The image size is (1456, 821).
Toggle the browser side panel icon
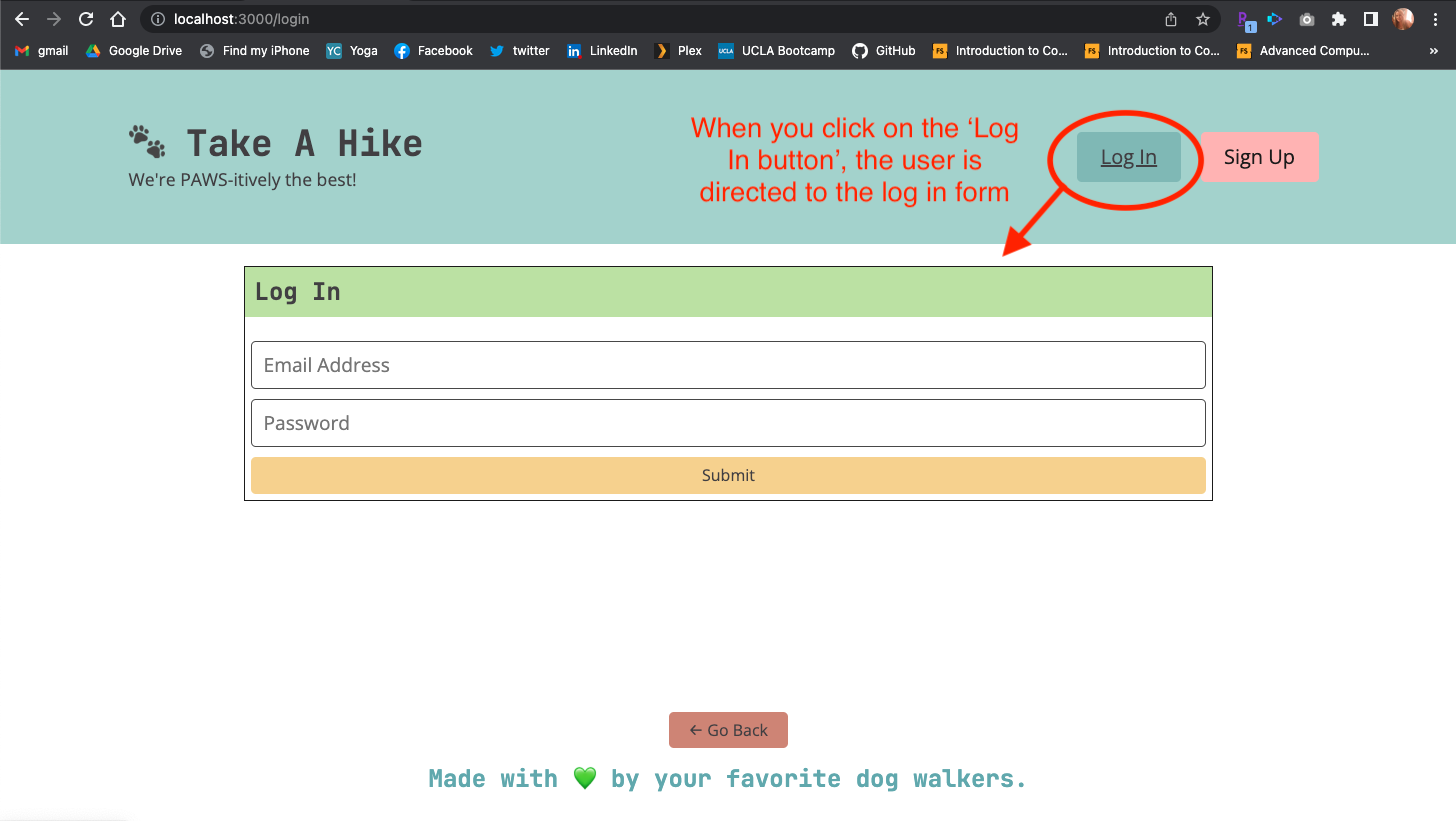click(1371, 19)
